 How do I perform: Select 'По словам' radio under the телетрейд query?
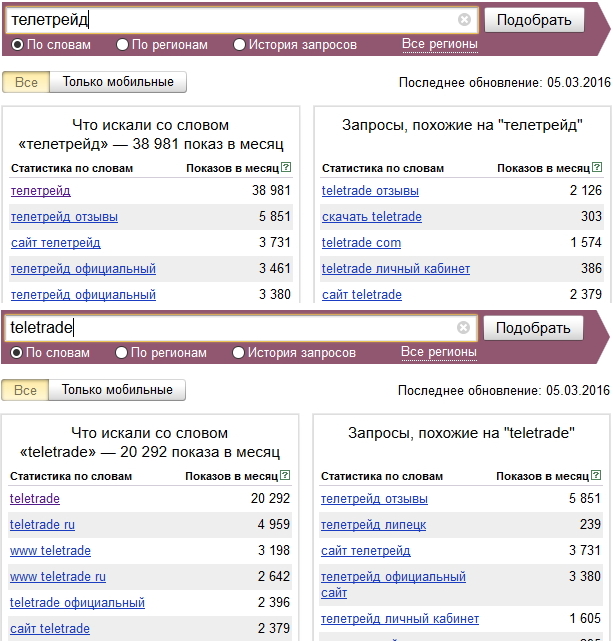point(17,45)
